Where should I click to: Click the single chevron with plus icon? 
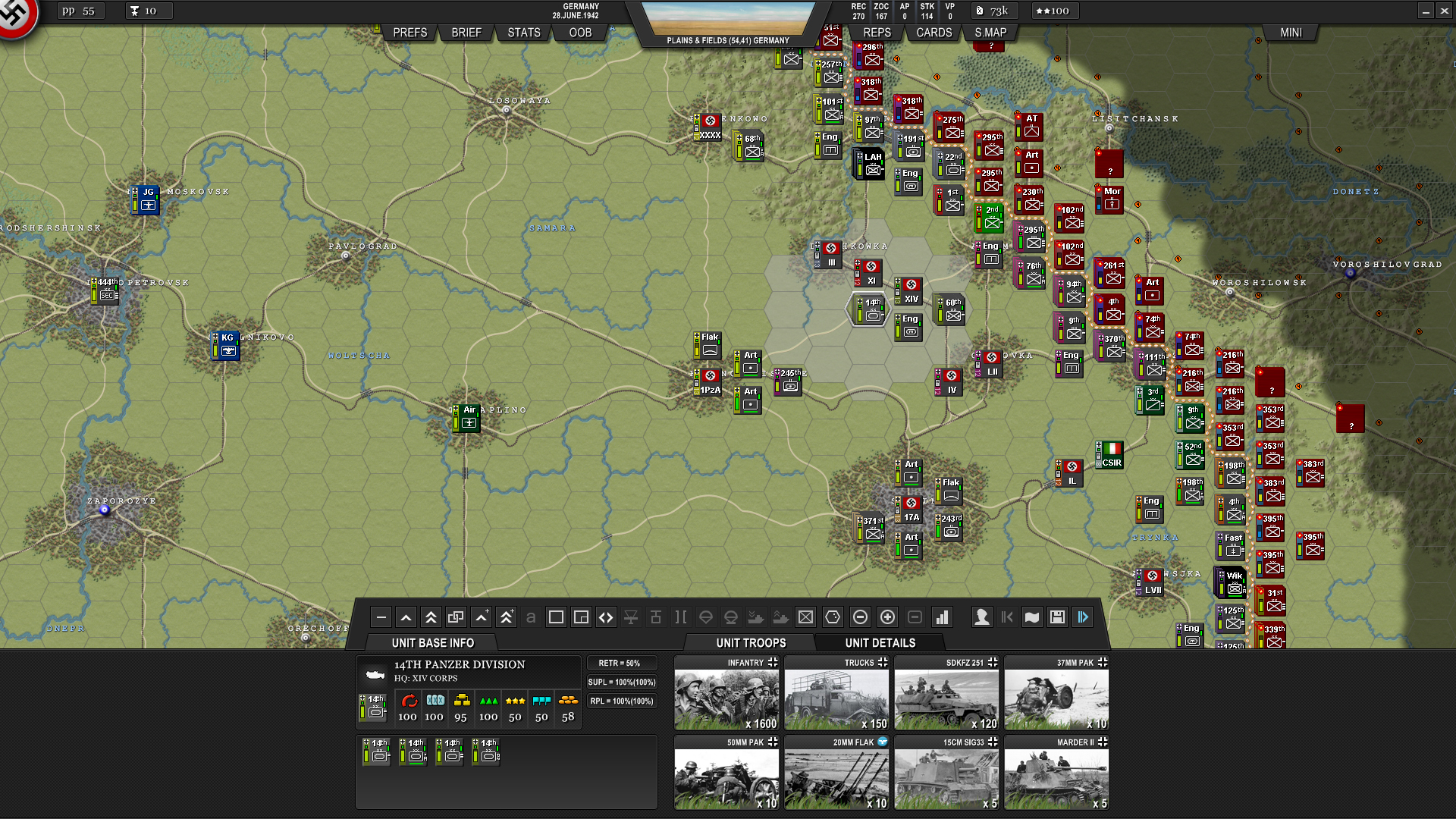coord(482,617)
